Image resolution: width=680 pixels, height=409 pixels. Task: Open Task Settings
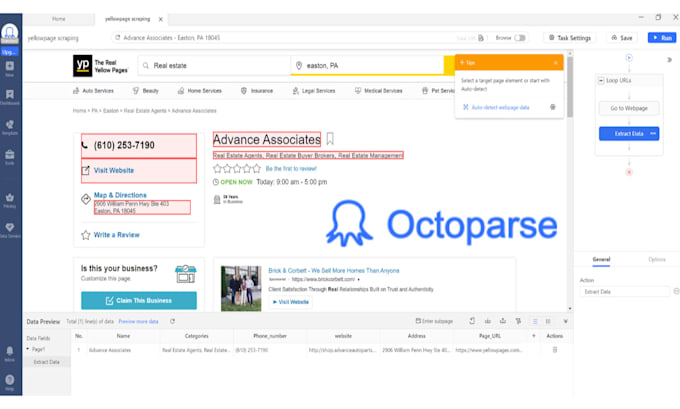[570, 38]
